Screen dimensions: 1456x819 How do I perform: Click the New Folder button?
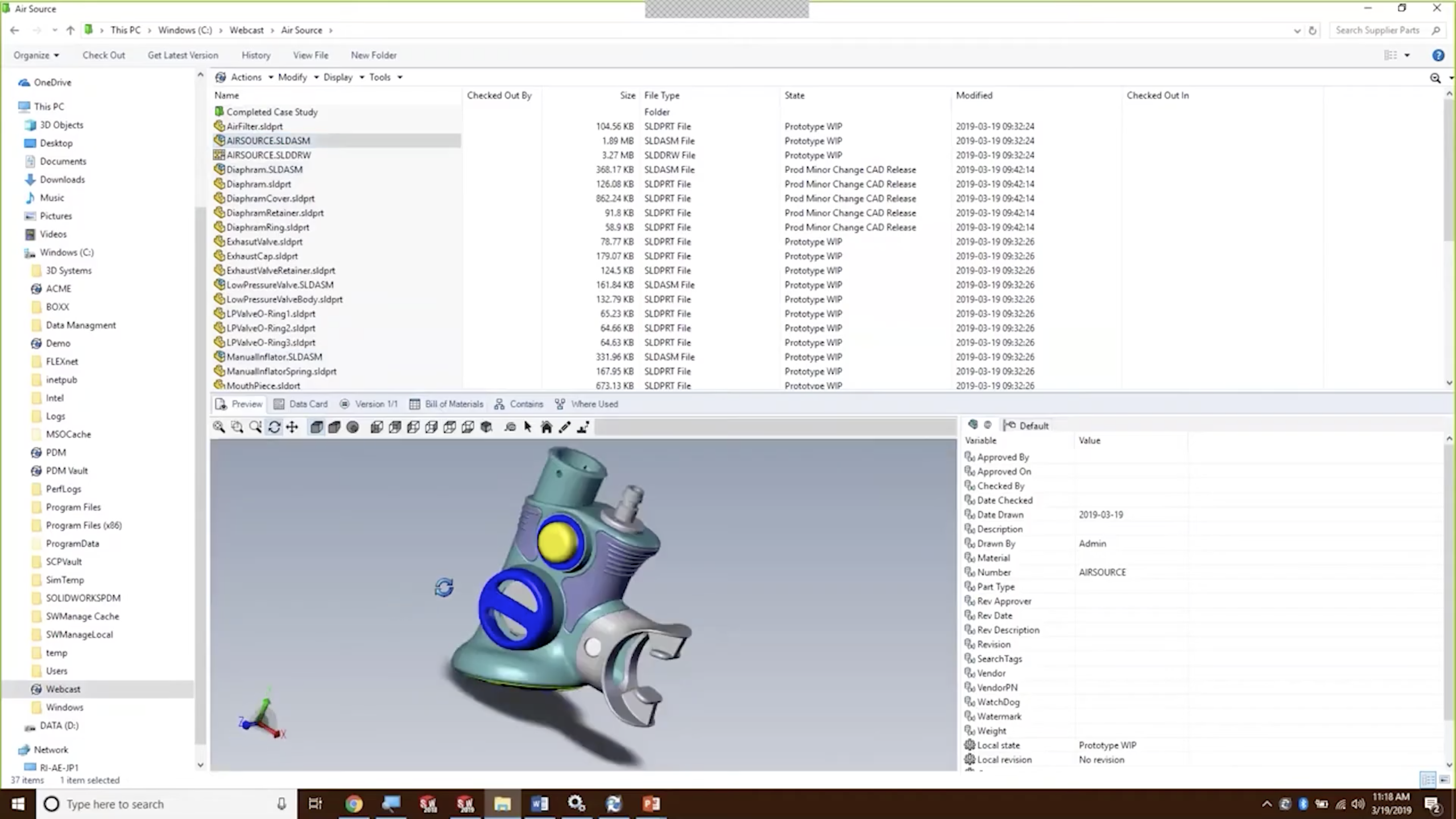coord(374,55)
